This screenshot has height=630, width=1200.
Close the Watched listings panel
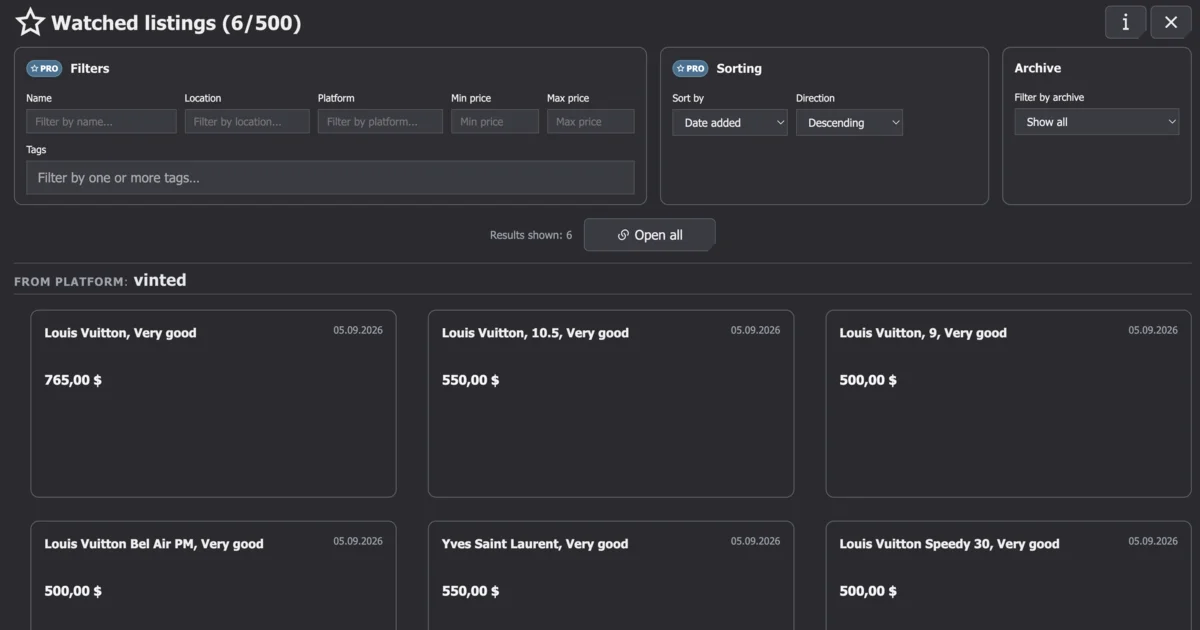[1171, 22]
